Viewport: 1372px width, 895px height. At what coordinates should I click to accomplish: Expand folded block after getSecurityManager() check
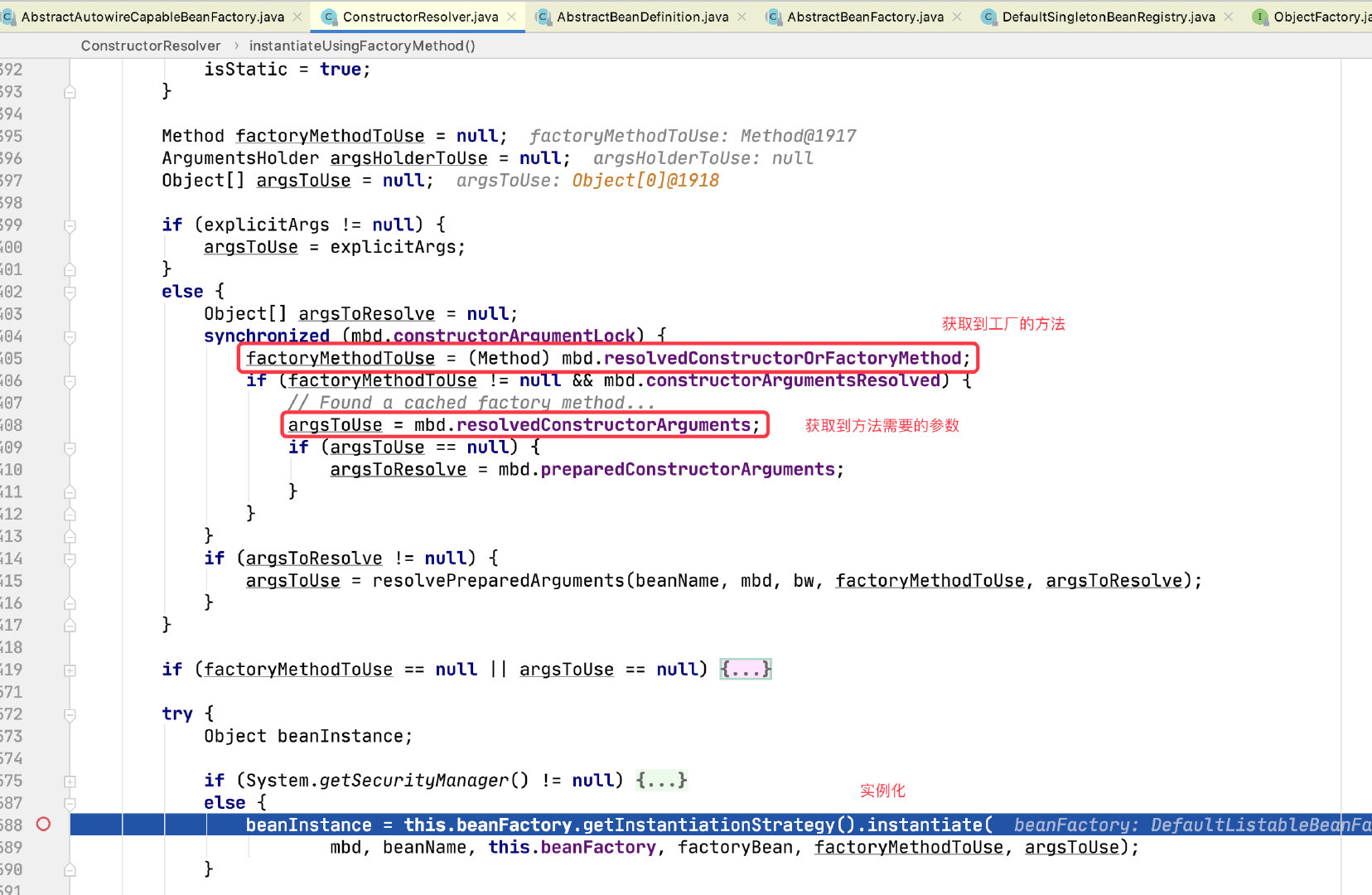pyautogui.click(x=661, y=780)
